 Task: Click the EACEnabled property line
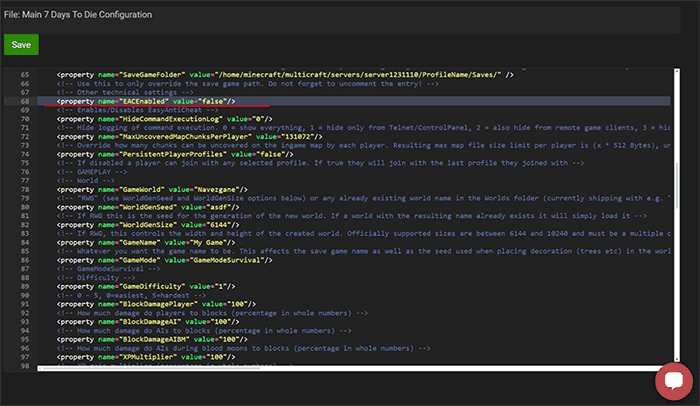click(146, 101)
